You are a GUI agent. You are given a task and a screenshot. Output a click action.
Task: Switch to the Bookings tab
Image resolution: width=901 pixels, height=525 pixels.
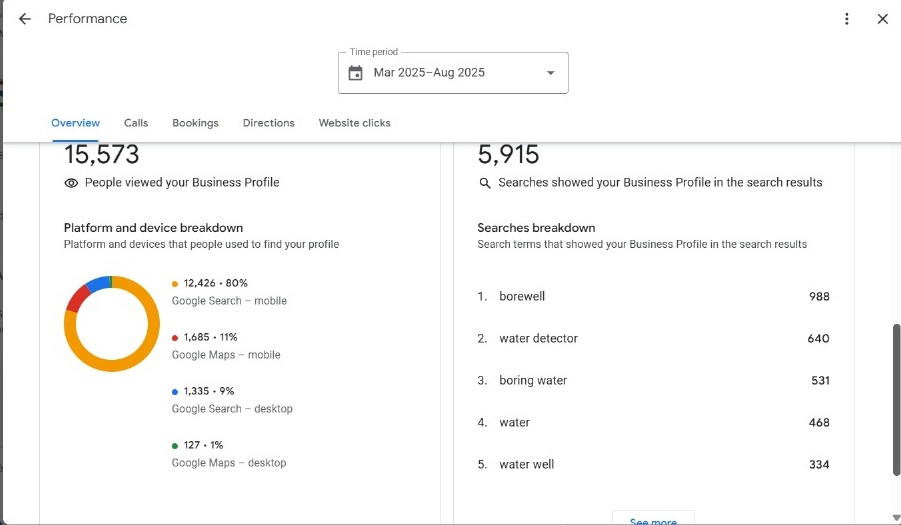coord(195,123)
